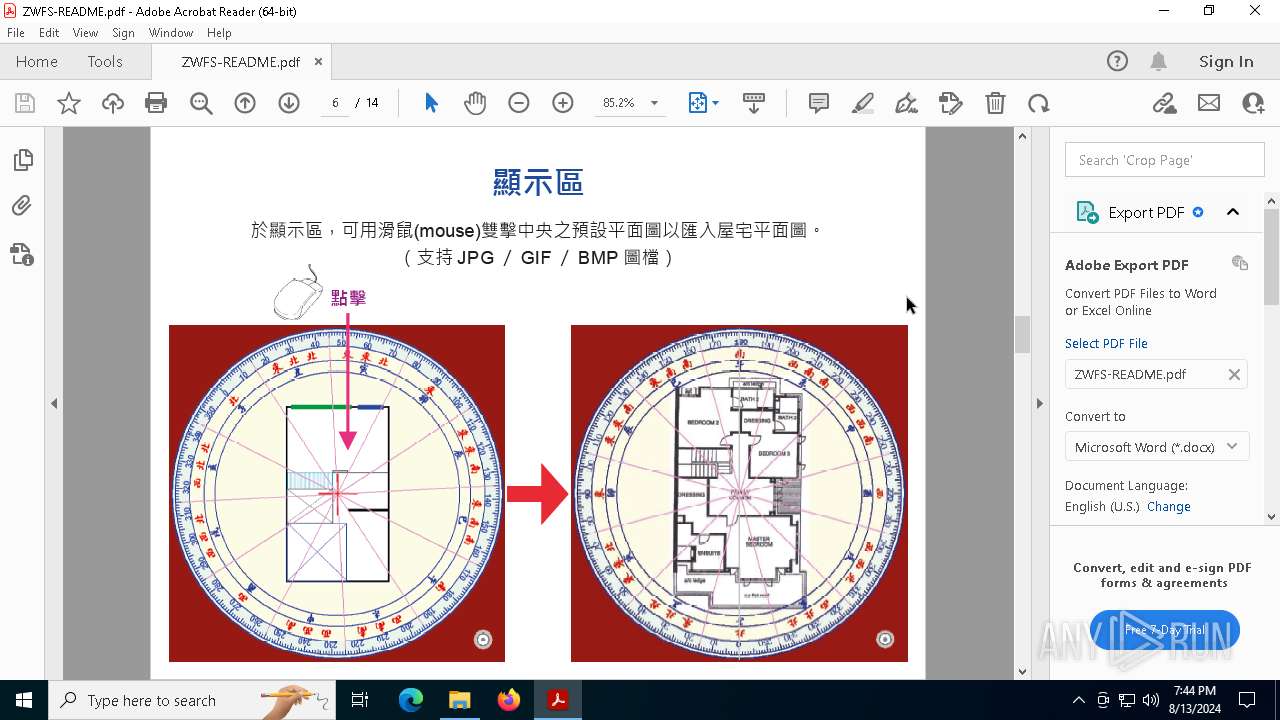Go to next page arrow
The height and width of the screenshot is (720, 1280).
[289, 103]
